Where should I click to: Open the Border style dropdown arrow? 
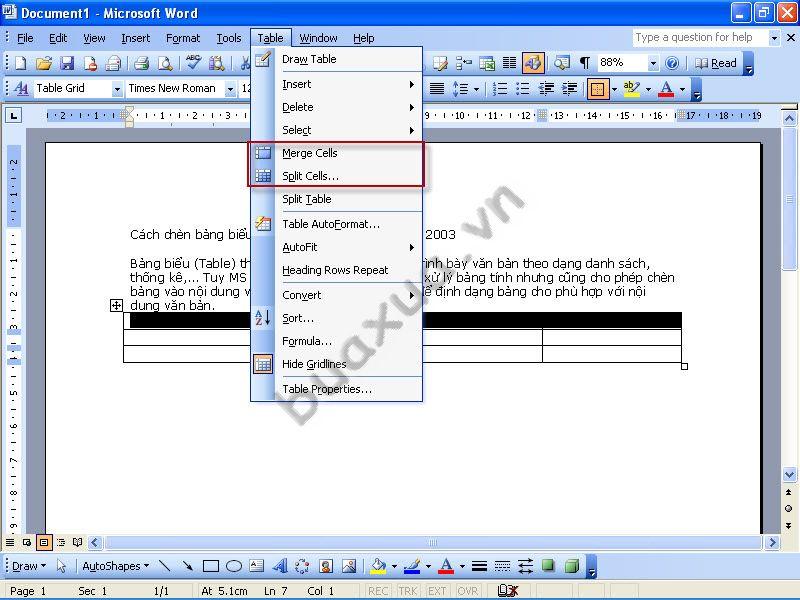pyautogui.click(x=614, y=89)
